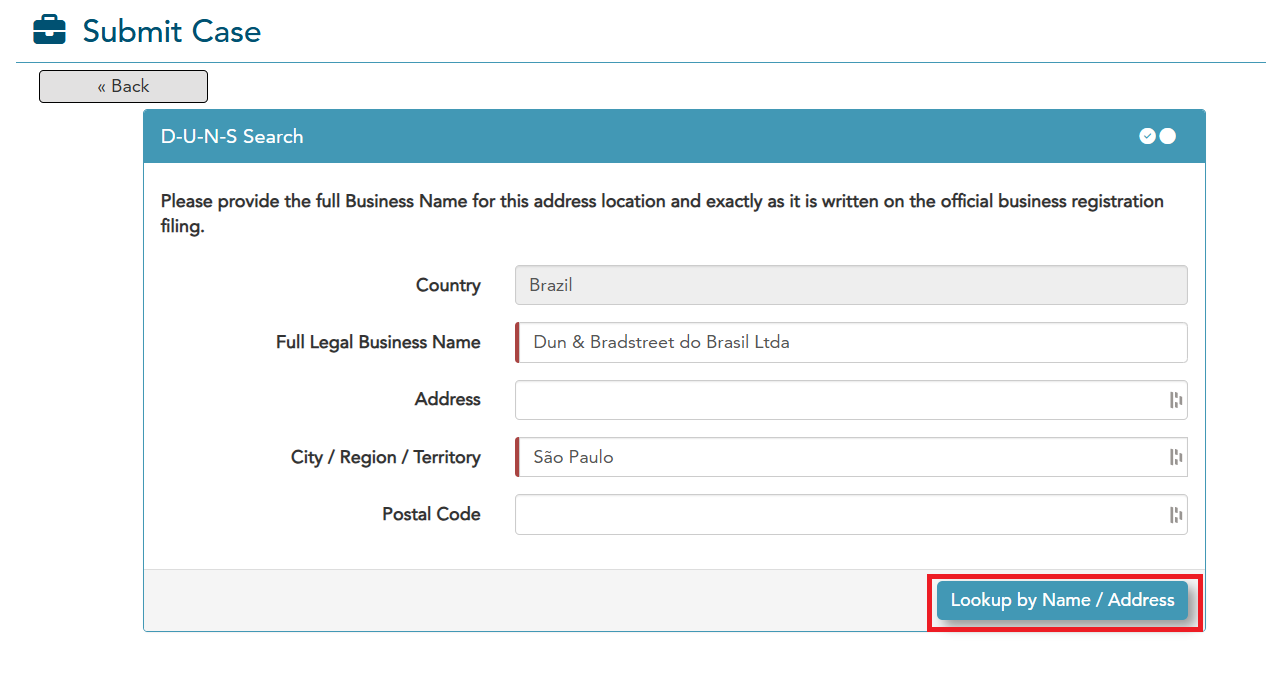Click the Postal Code label

click(431, 514)
